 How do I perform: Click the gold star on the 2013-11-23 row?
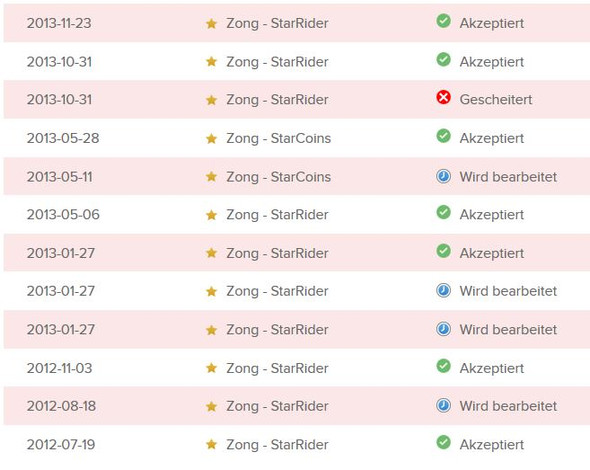211,24
